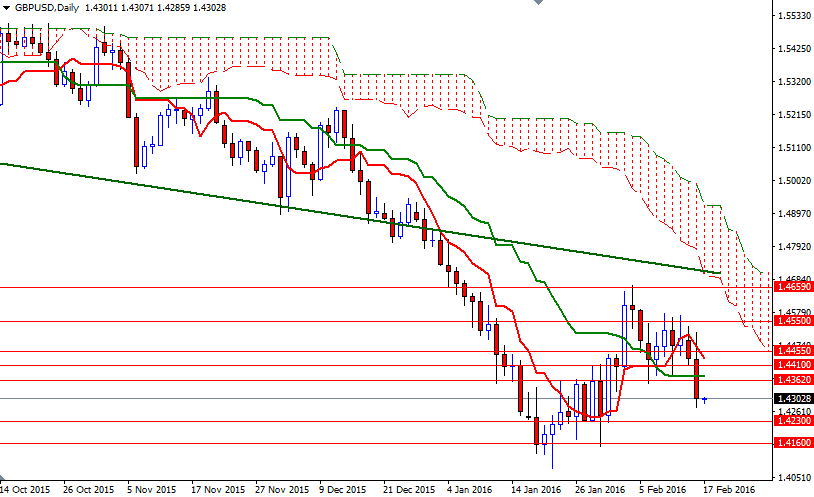Click the 26 Oct 2015 date label

tap(88, 489)
